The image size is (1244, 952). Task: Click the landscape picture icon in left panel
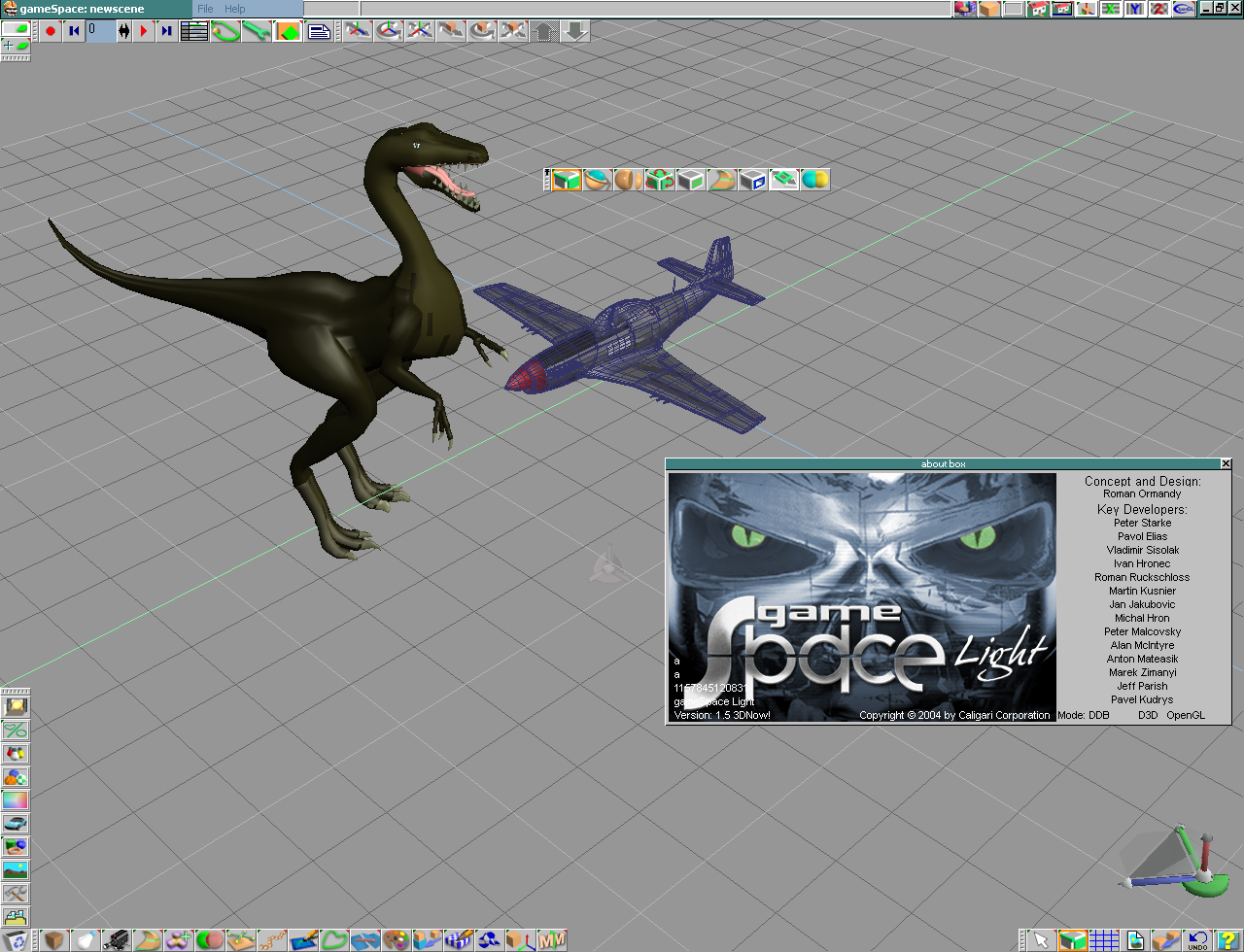16,870
